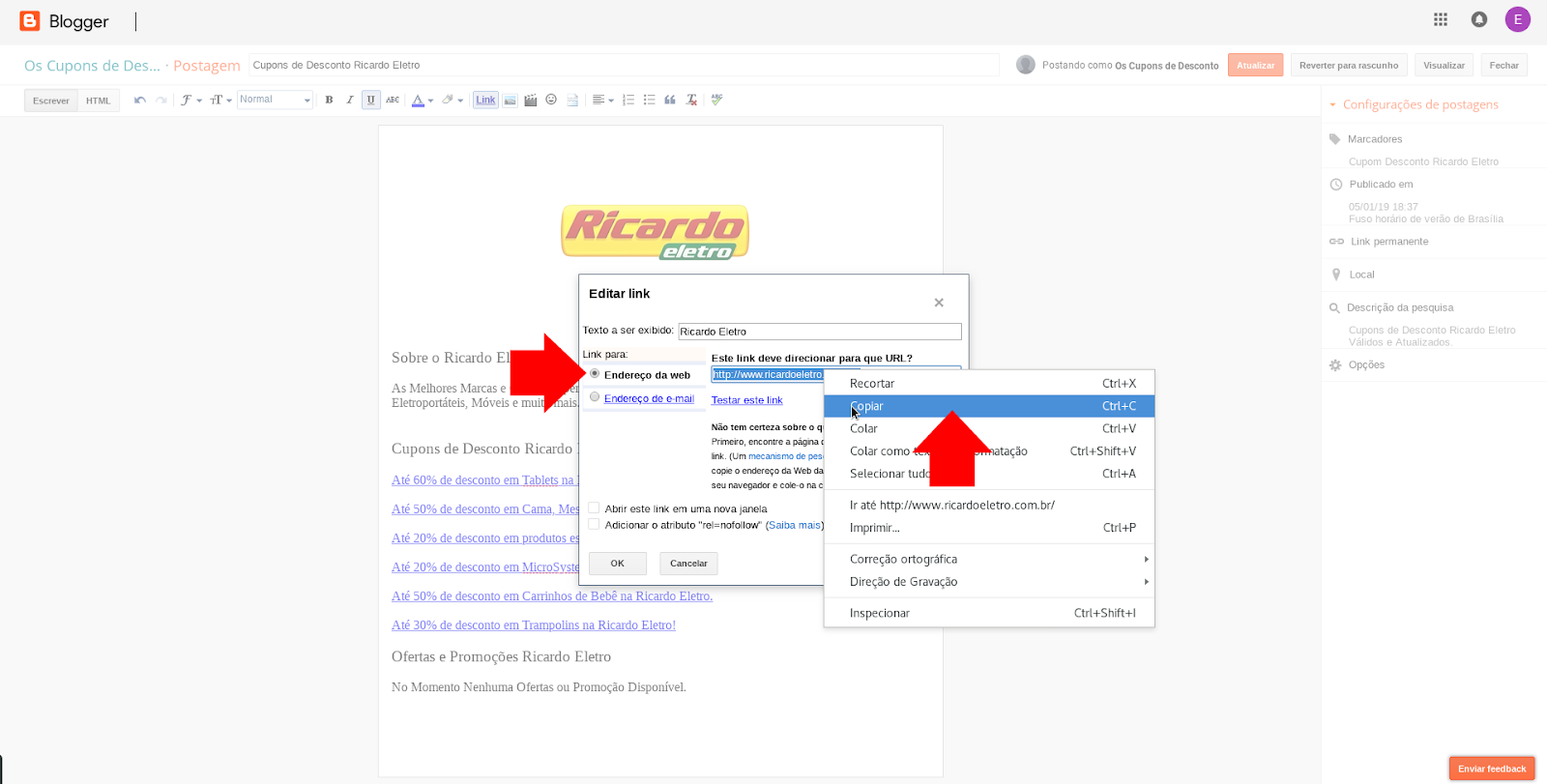This screenshot has height=784, width=1547.
Task: Click the Link toolbar button
Action: click(485, 100)
